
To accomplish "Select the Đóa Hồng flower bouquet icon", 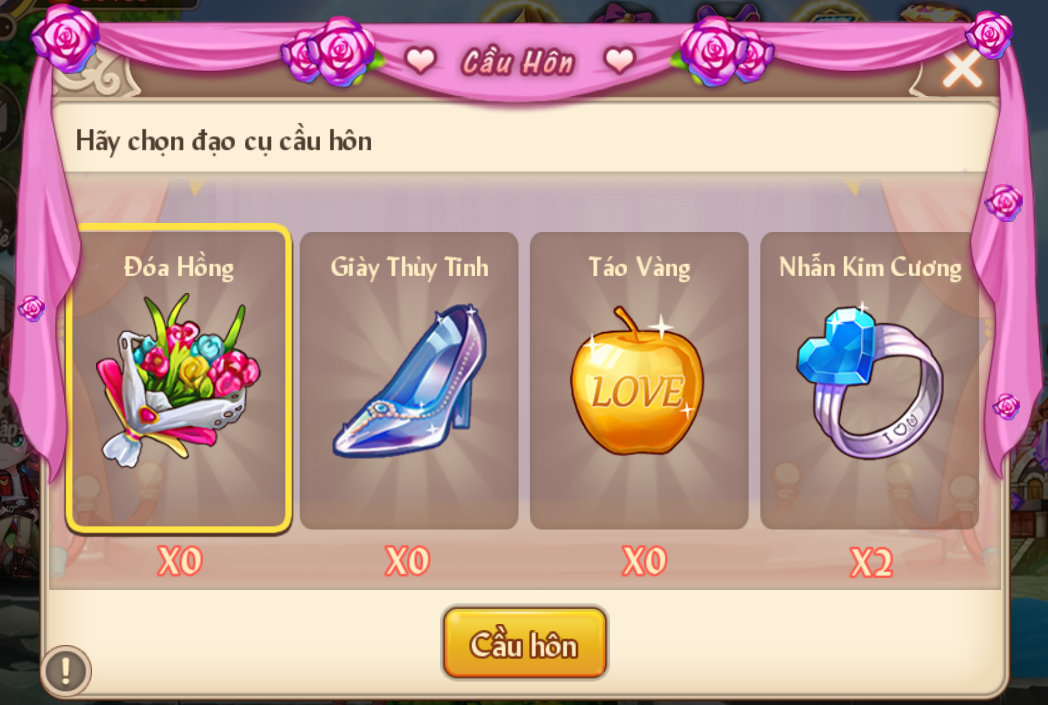I will tap(178, 381).
